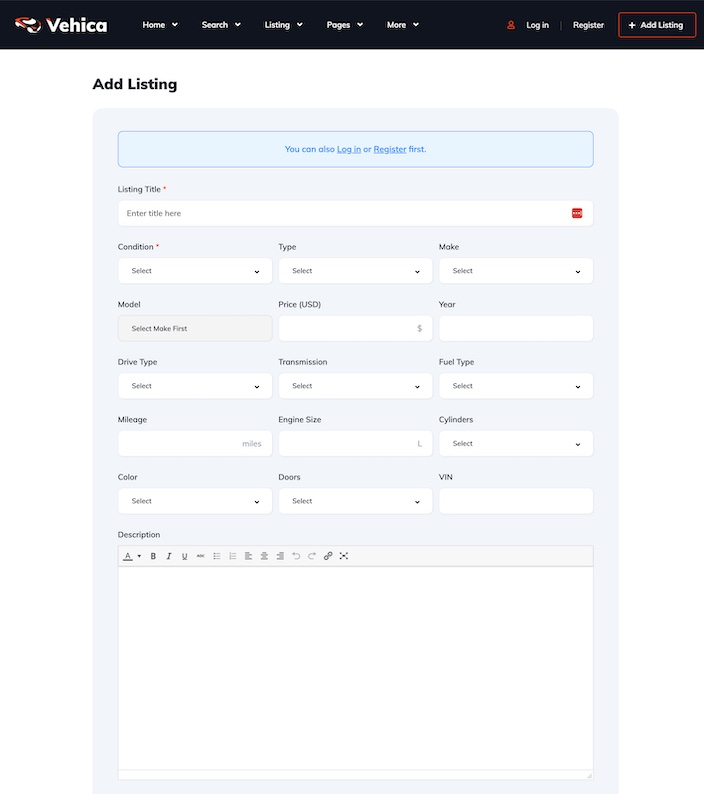Viewport: 704px width, 794px height.
Task: Click the disabled Model select field
Action: click(x=195, y=329)
